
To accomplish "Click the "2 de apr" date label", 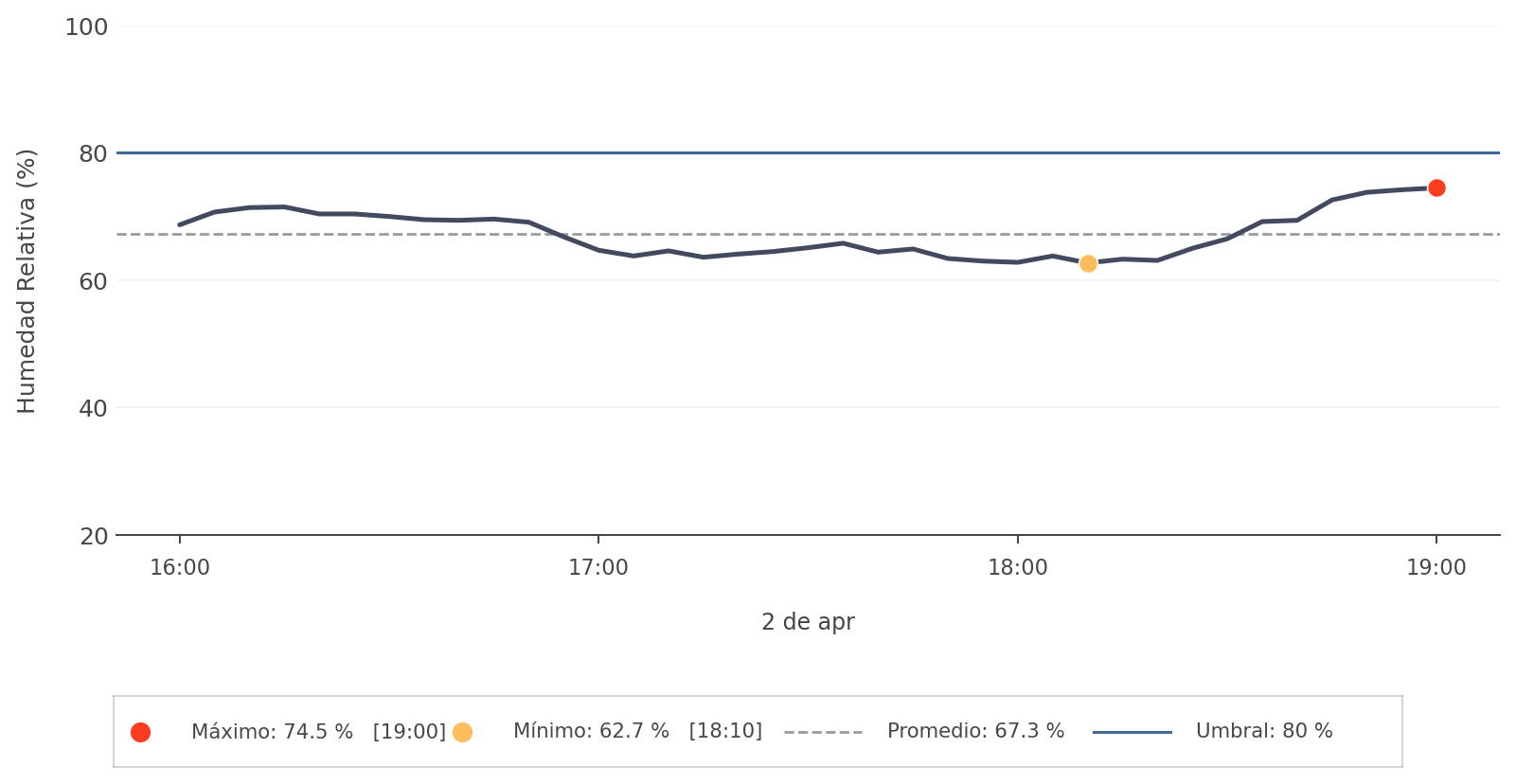I will 808,622.
